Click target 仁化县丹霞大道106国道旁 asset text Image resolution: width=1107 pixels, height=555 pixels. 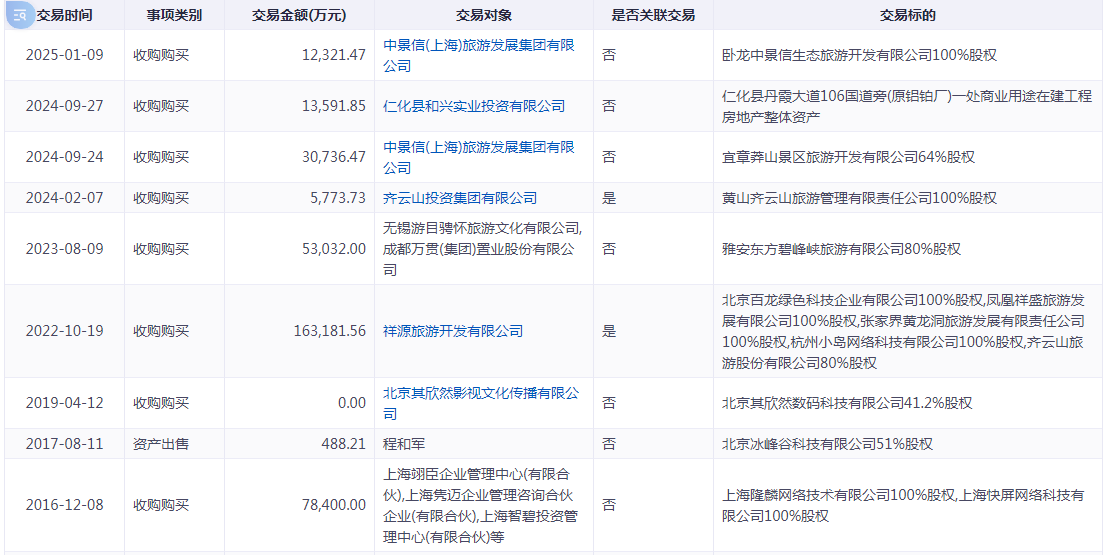906,107
